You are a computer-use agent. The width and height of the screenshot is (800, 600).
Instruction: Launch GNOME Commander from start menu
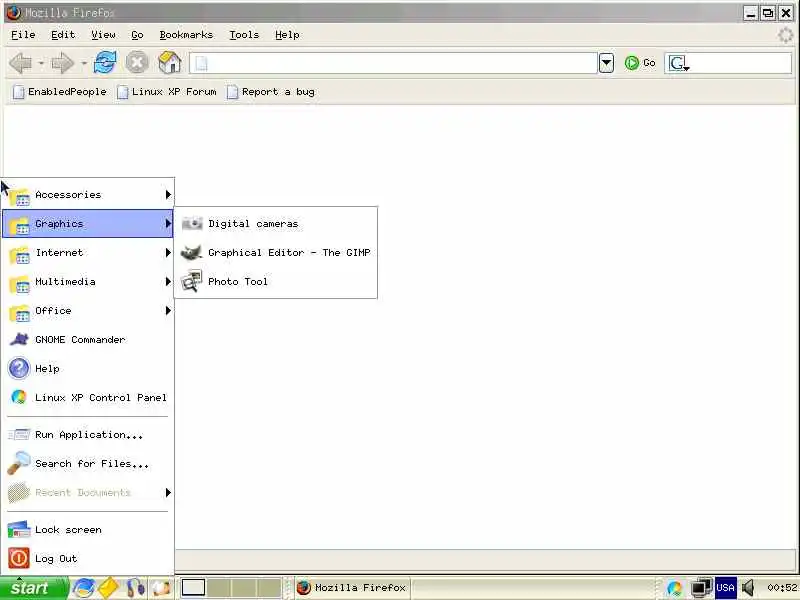tap(88, 340)
